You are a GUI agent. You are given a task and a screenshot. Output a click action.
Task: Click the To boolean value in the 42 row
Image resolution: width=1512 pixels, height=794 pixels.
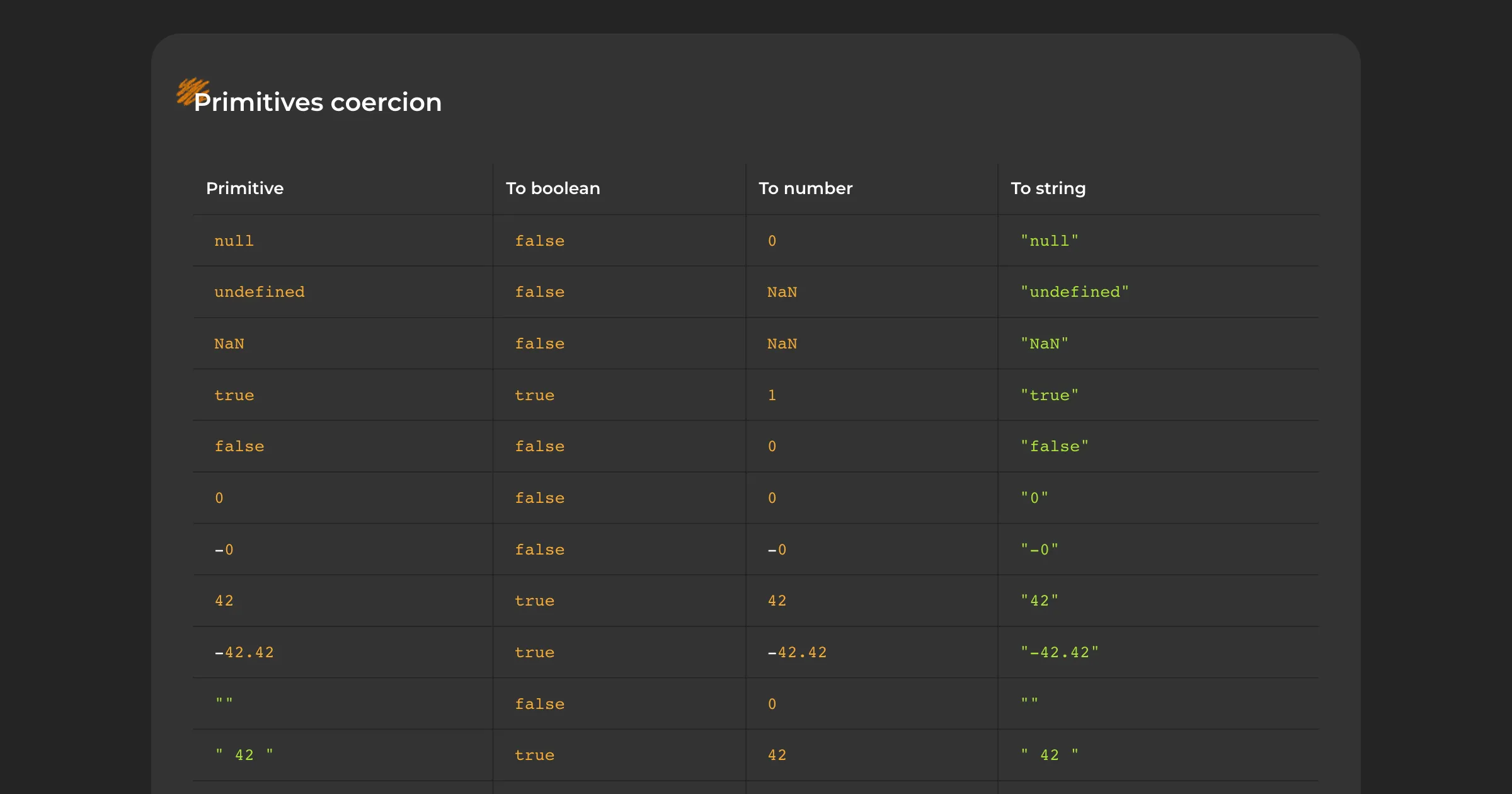535,601
